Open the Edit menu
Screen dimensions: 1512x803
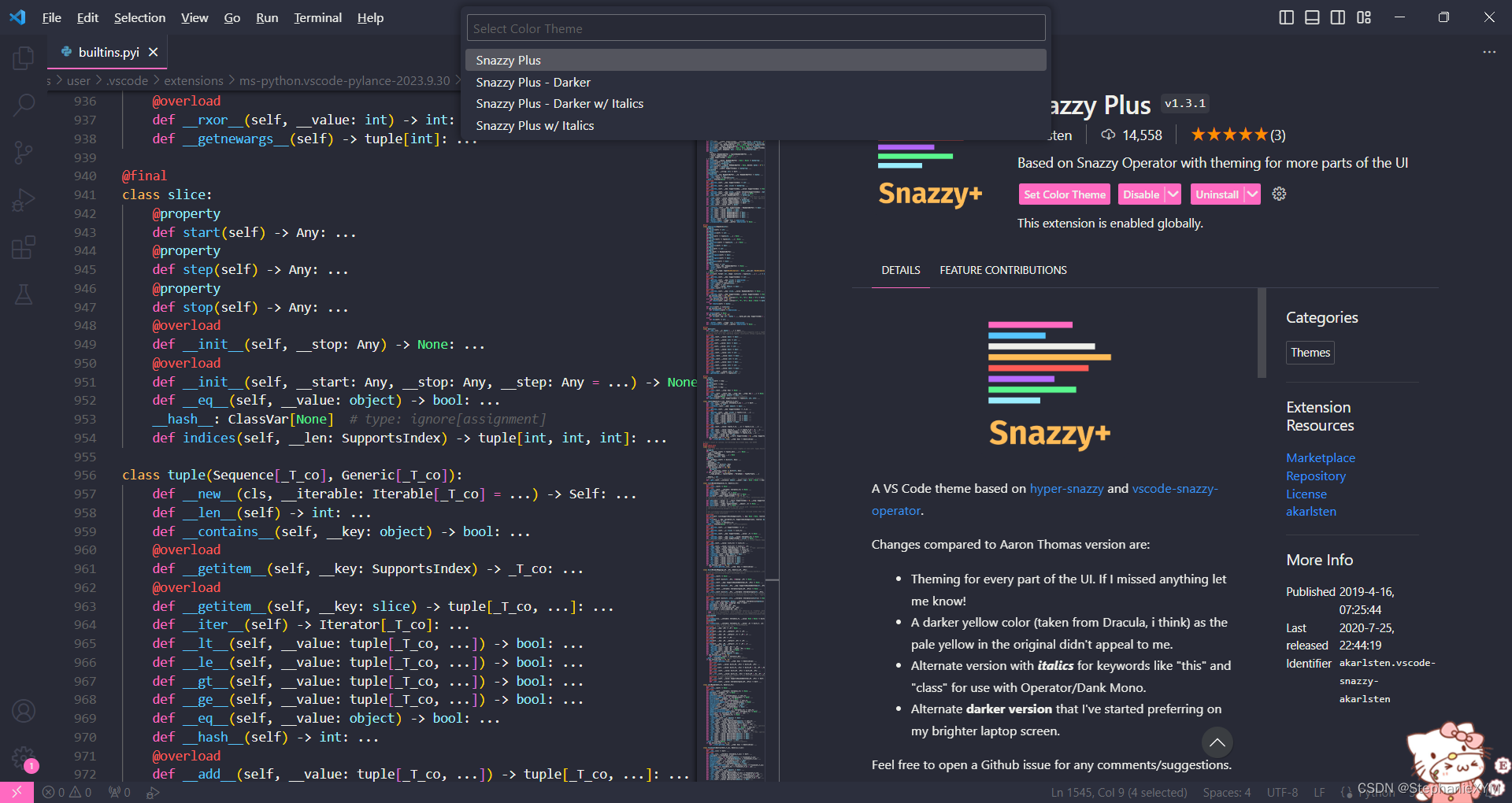tap(87, 17)
